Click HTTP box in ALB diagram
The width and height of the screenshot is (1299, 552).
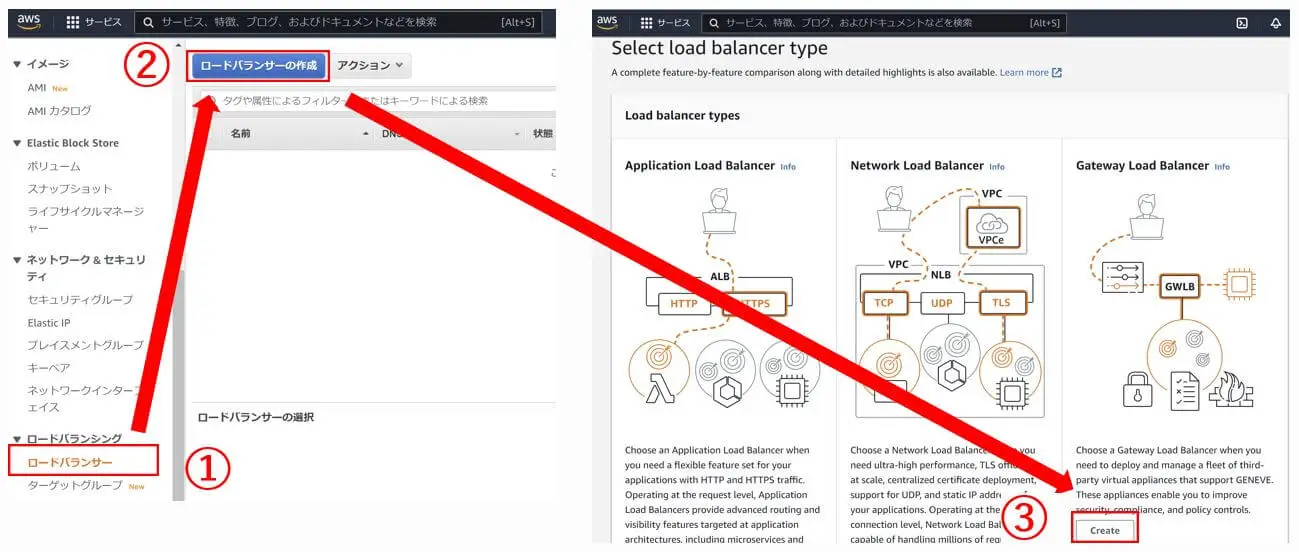pos(684,304)
